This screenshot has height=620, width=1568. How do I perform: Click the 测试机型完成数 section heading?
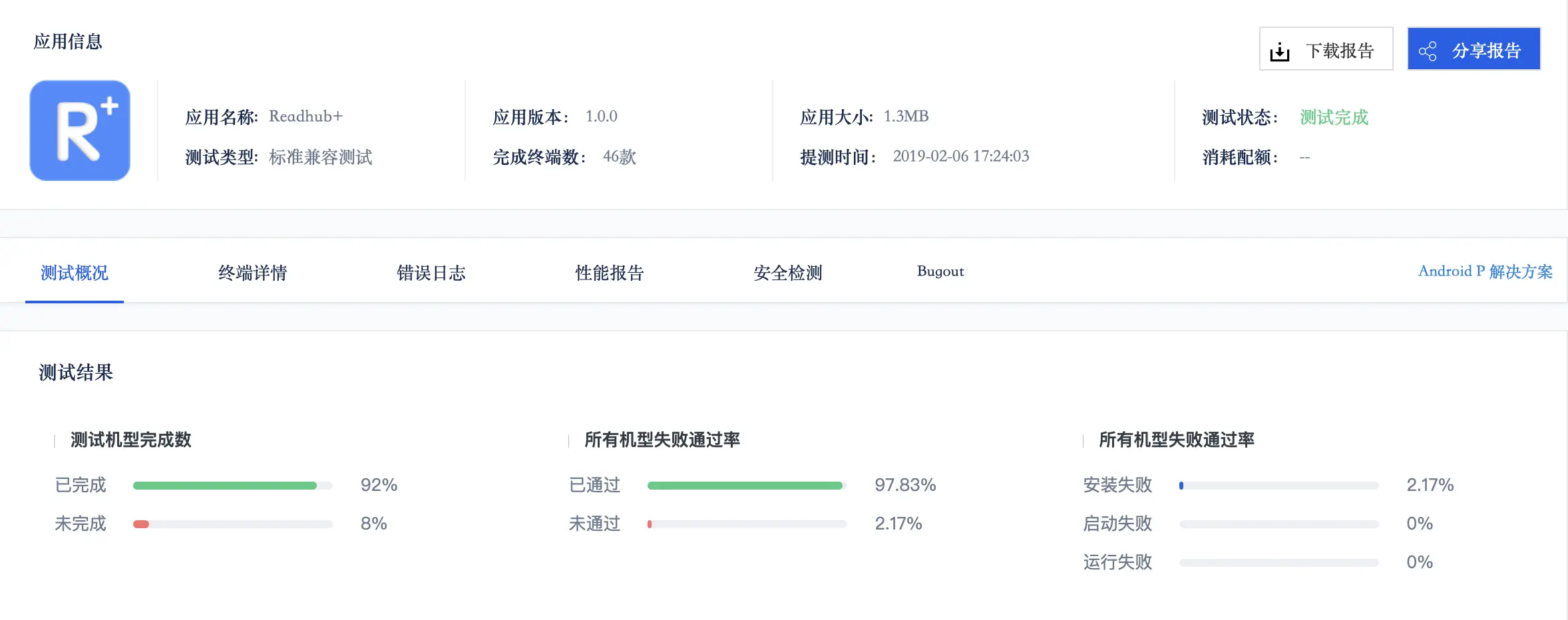pyautogui.click(x=131, y=440)
